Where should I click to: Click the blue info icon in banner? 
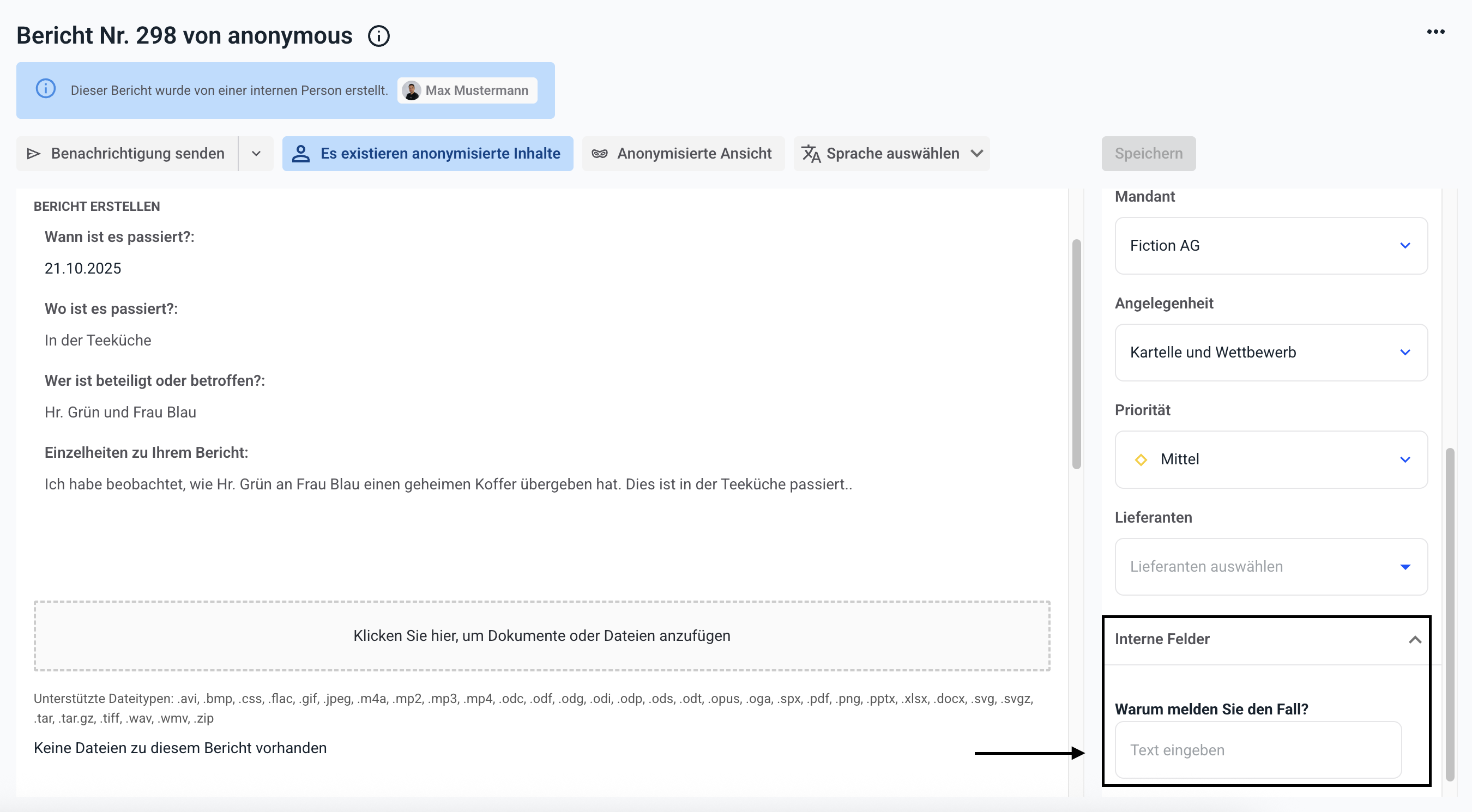click(x=46, y=89)
